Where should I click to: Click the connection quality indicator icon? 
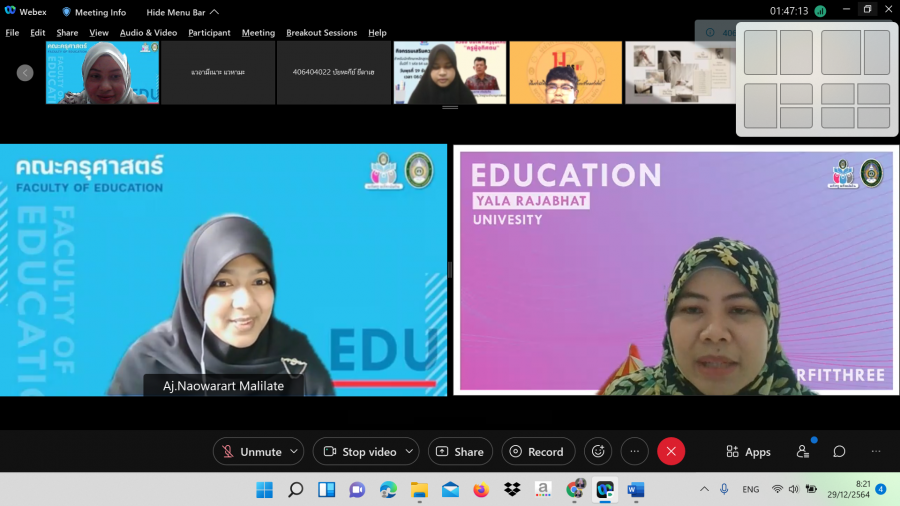tap(820, 12)
